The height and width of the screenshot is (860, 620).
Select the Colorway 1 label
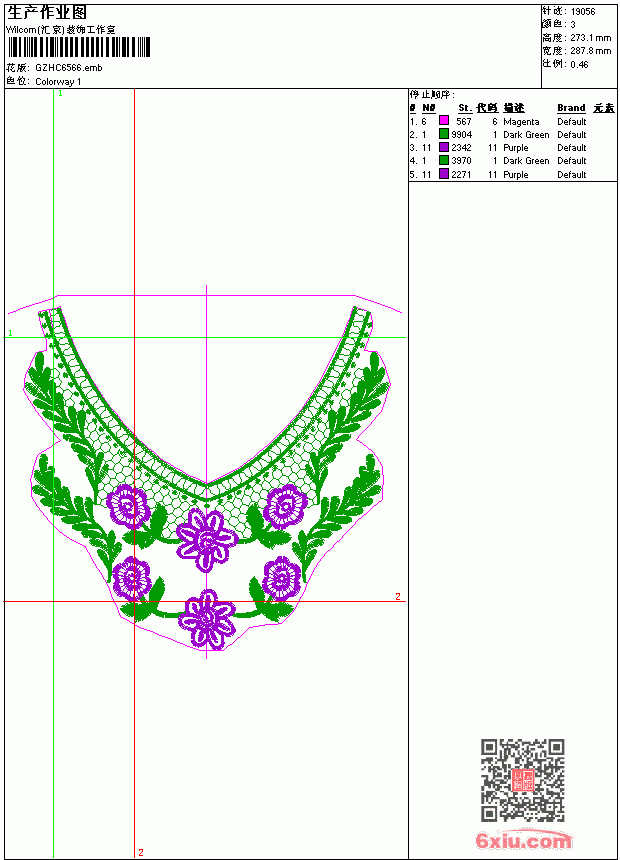(x=58, y=82)
